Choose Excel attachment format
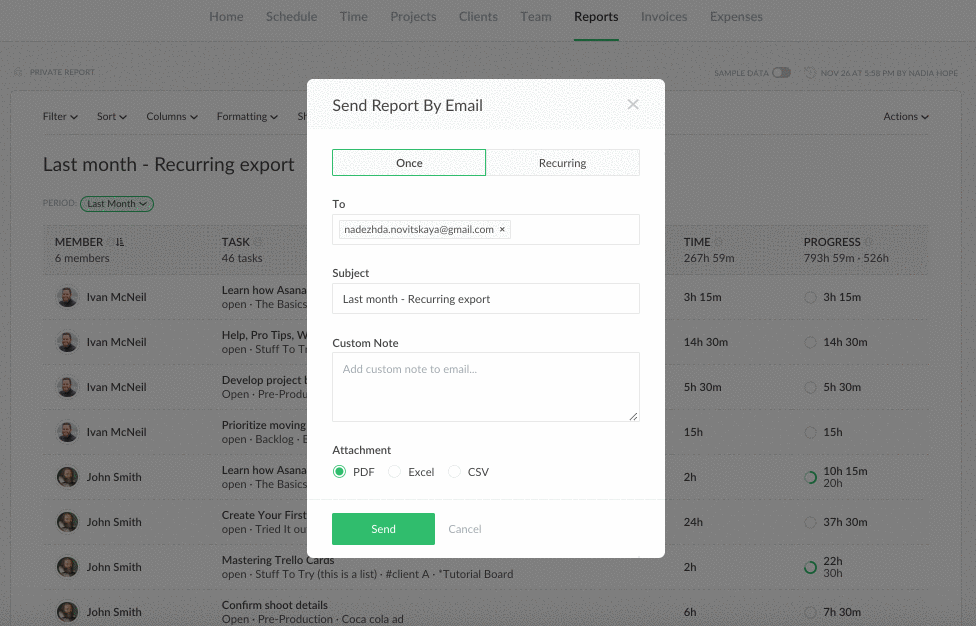The height and width of the screenshot is (626, 976). click(395, 472)
